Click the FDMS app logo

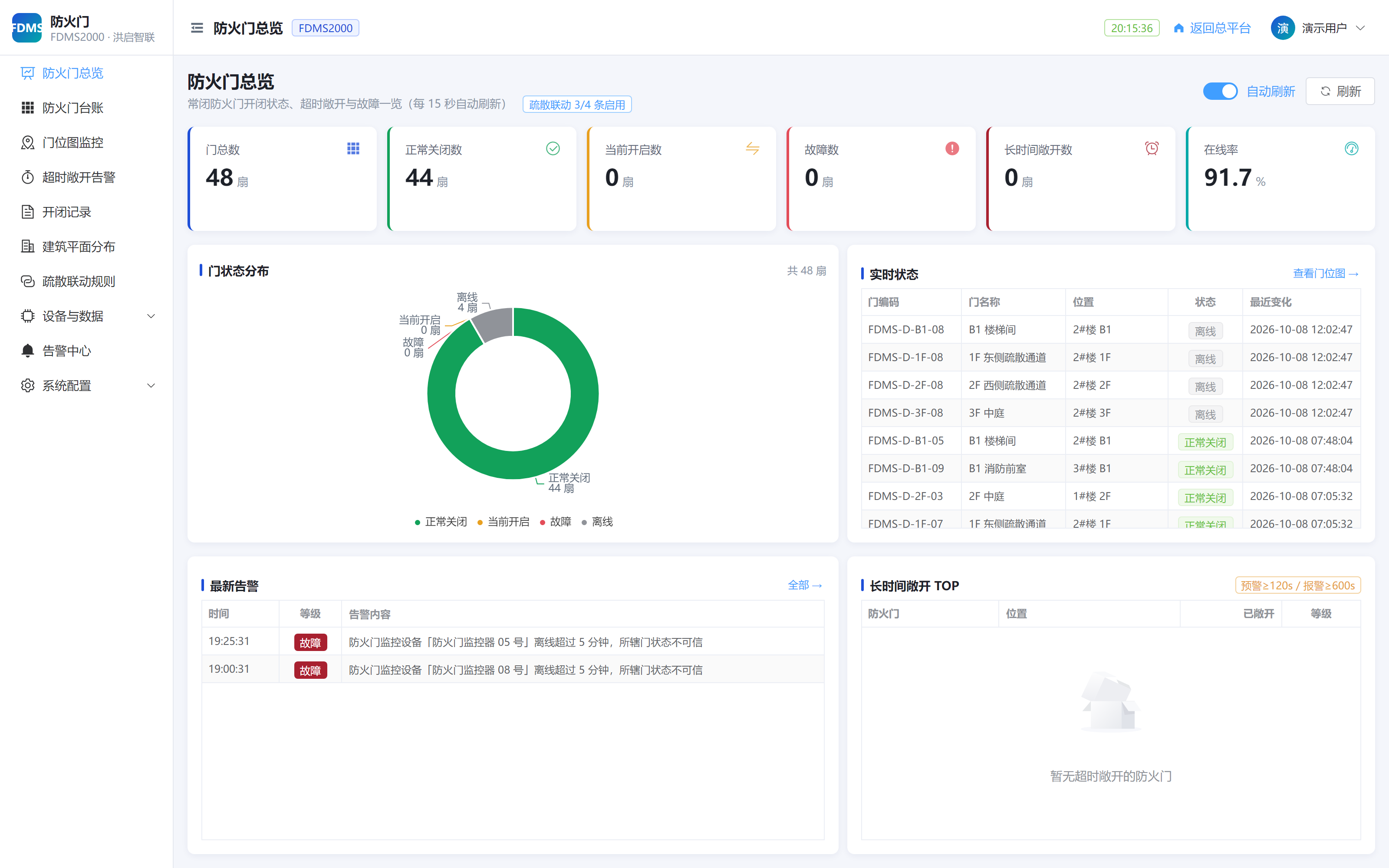click(x=27, y=28)
